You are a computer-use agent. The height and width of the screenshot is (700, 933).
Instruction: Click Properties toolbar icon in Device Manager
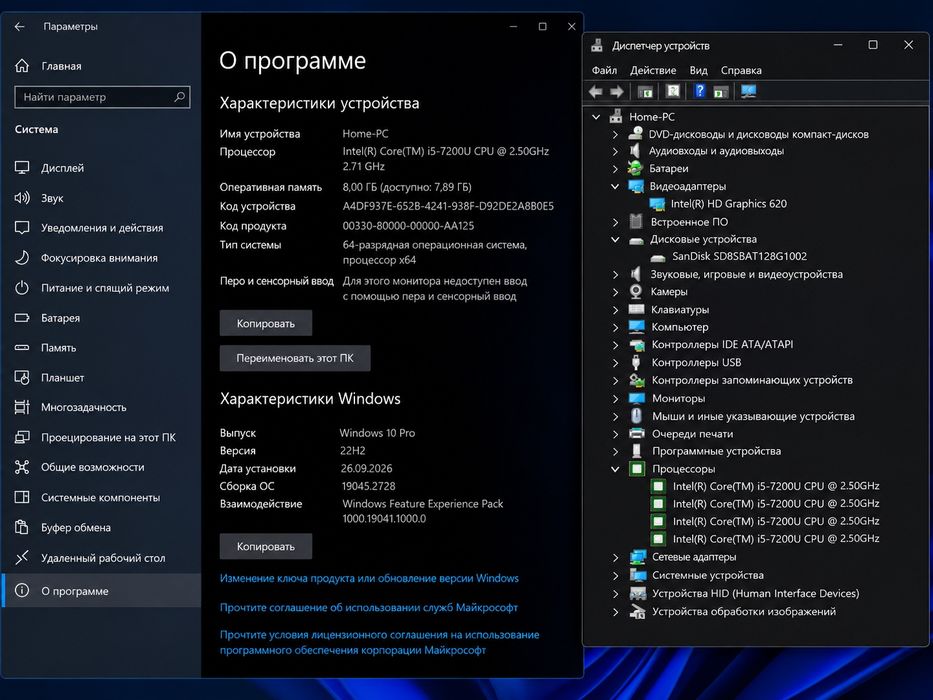[673, 91]
